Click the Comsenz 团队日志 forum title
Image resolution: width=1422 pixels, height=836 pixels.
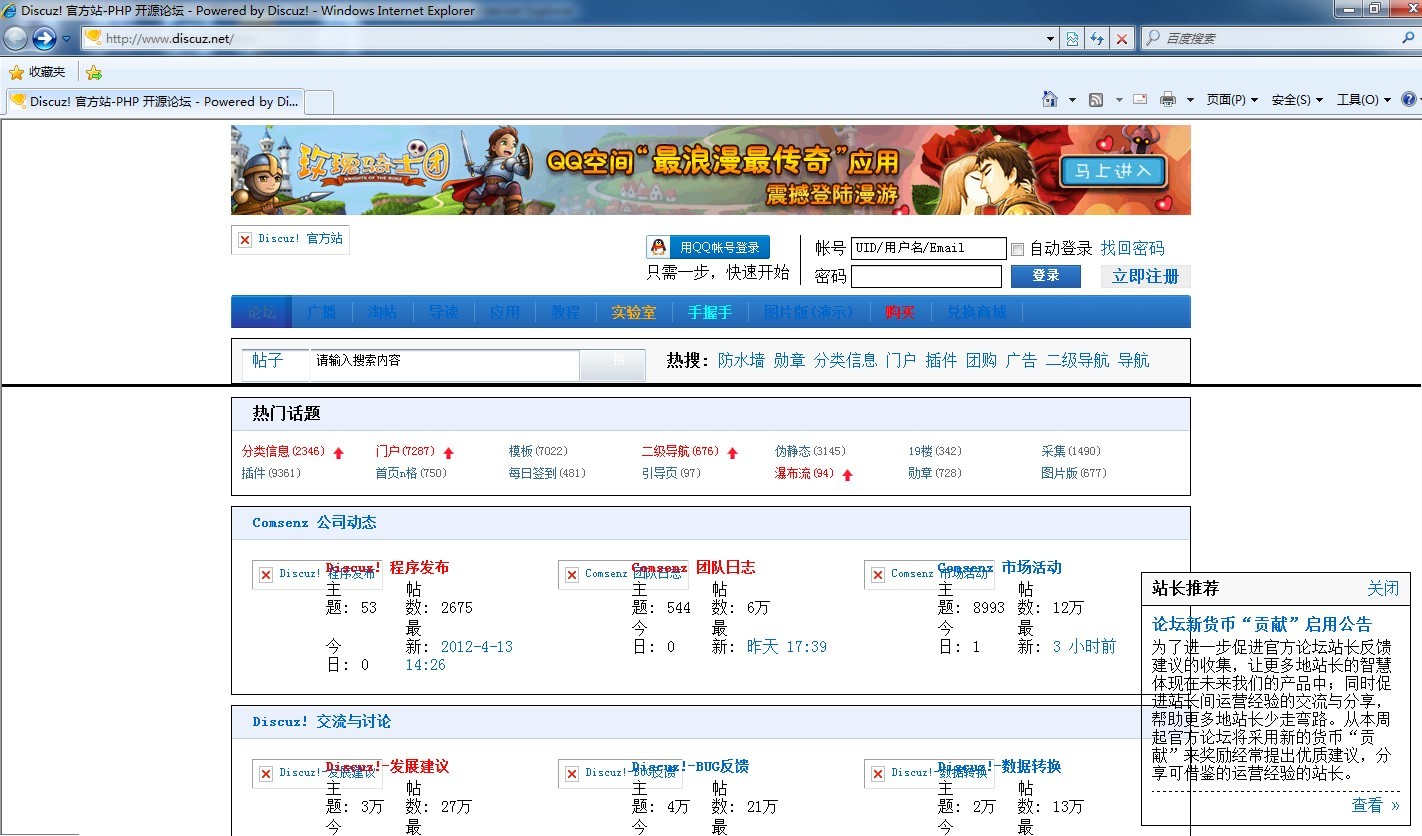coord(693,567)
